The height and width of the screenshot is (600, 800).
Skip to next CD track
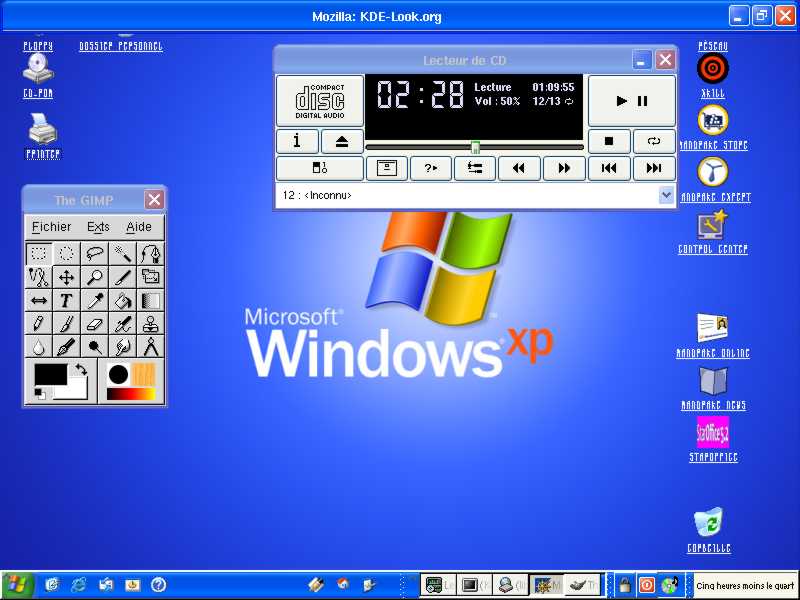[654, 168]
